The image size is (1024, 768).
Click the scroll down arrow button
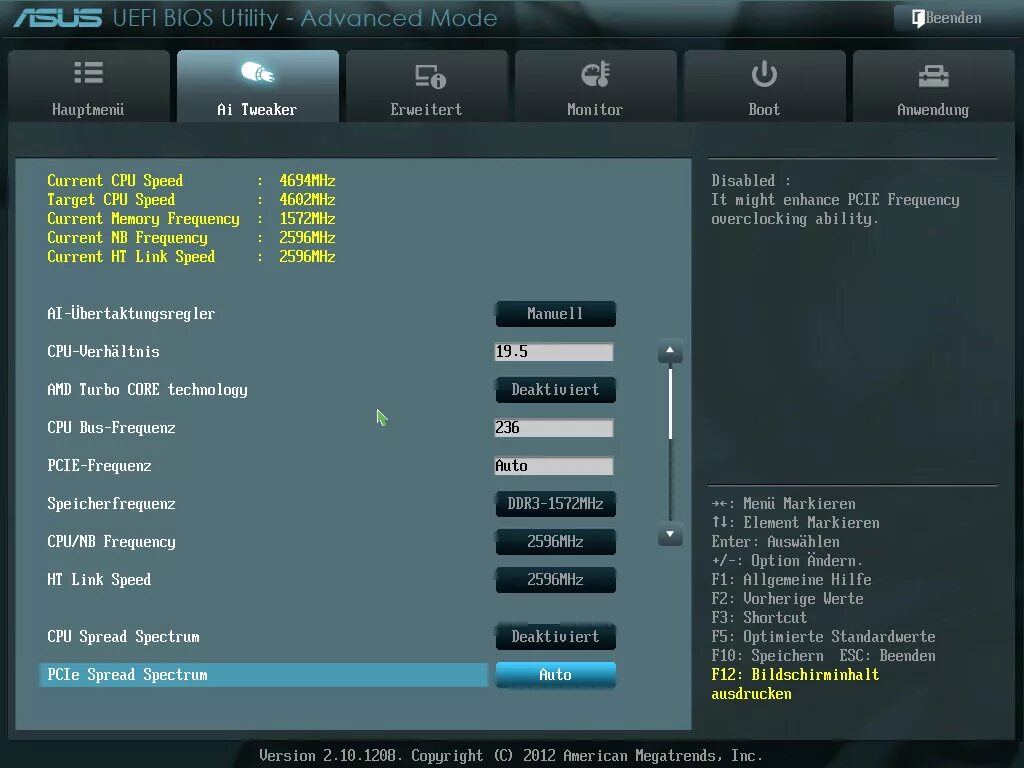(670, 534)
